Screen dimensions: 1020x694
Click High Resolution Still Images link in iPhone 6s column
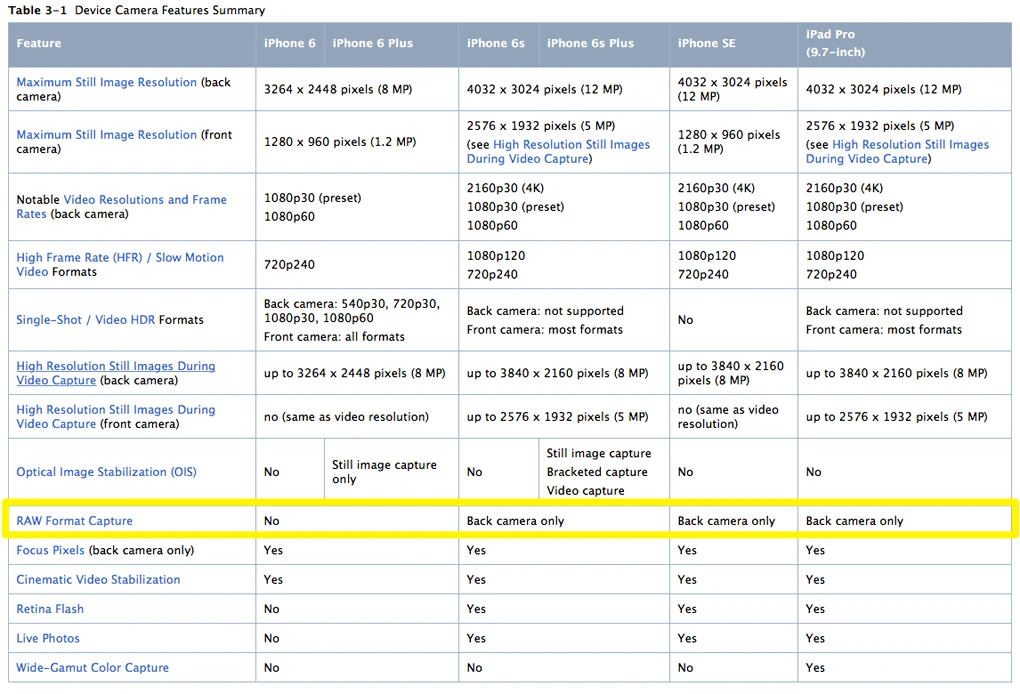558,152
